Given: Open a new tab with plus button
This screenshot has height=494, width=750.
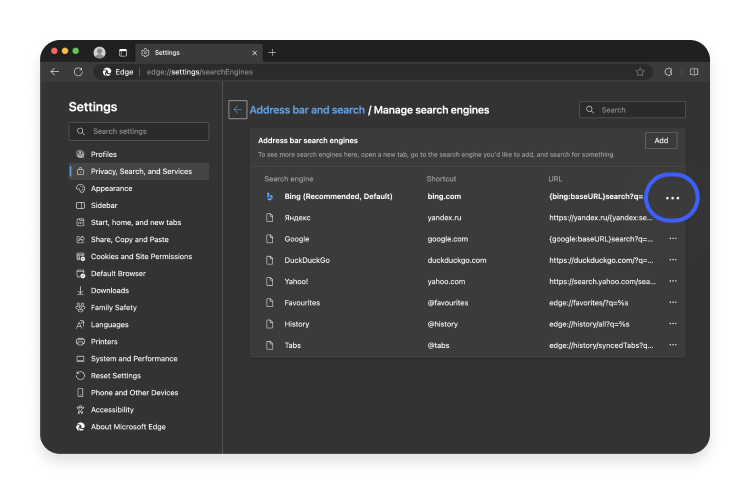Looking at the screenshot, I should click(x=272, y=53).
